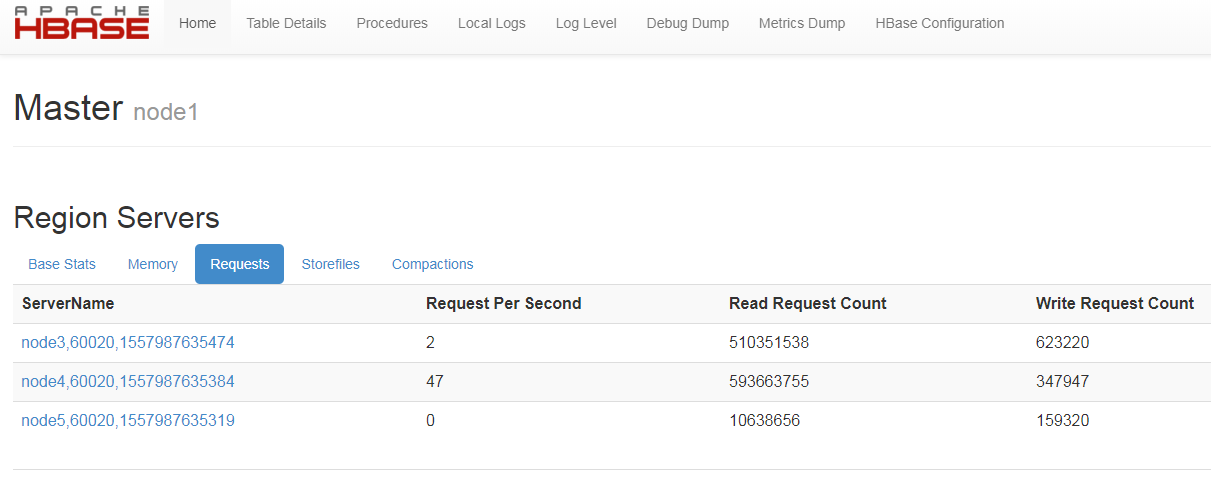View Local Logs
The width and height of the screenshot is (1211, 482).
pos(492,23)
